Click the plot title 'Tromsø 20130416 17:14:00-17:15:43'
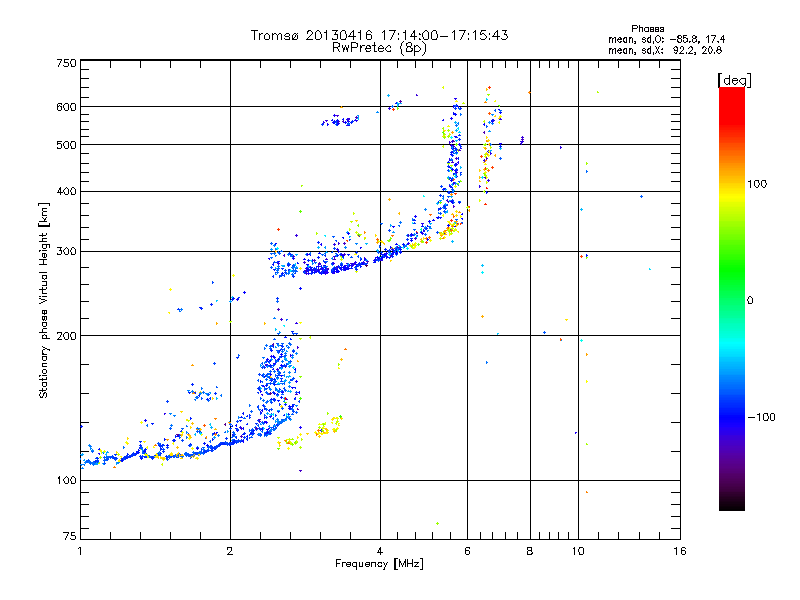The width and height of the screenshot is (800, 600). click(x=379, y=35)
